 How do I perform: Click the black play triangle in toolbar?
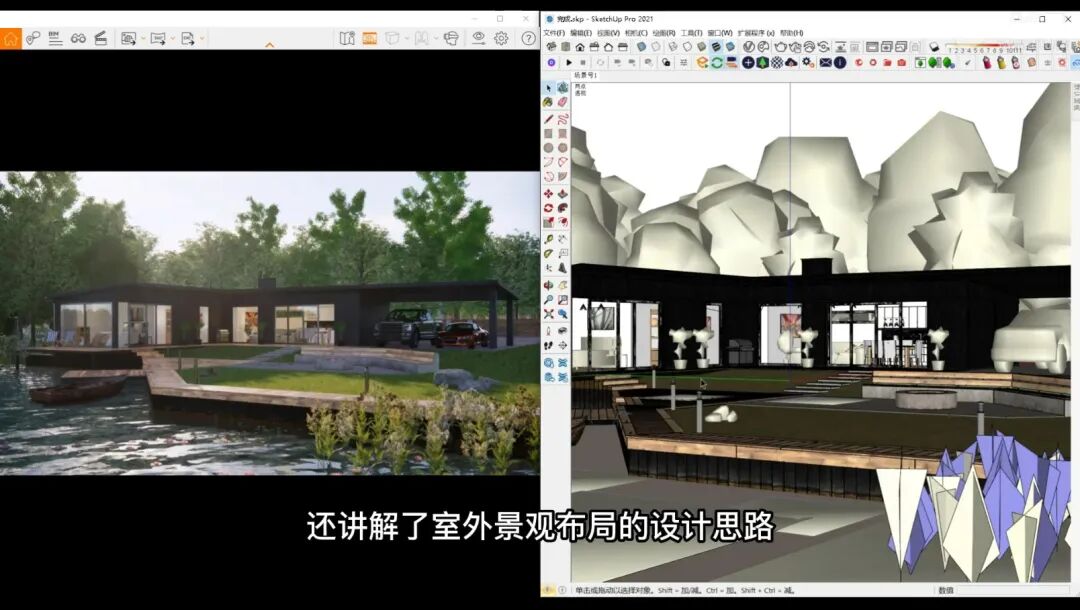pos(569,63)
